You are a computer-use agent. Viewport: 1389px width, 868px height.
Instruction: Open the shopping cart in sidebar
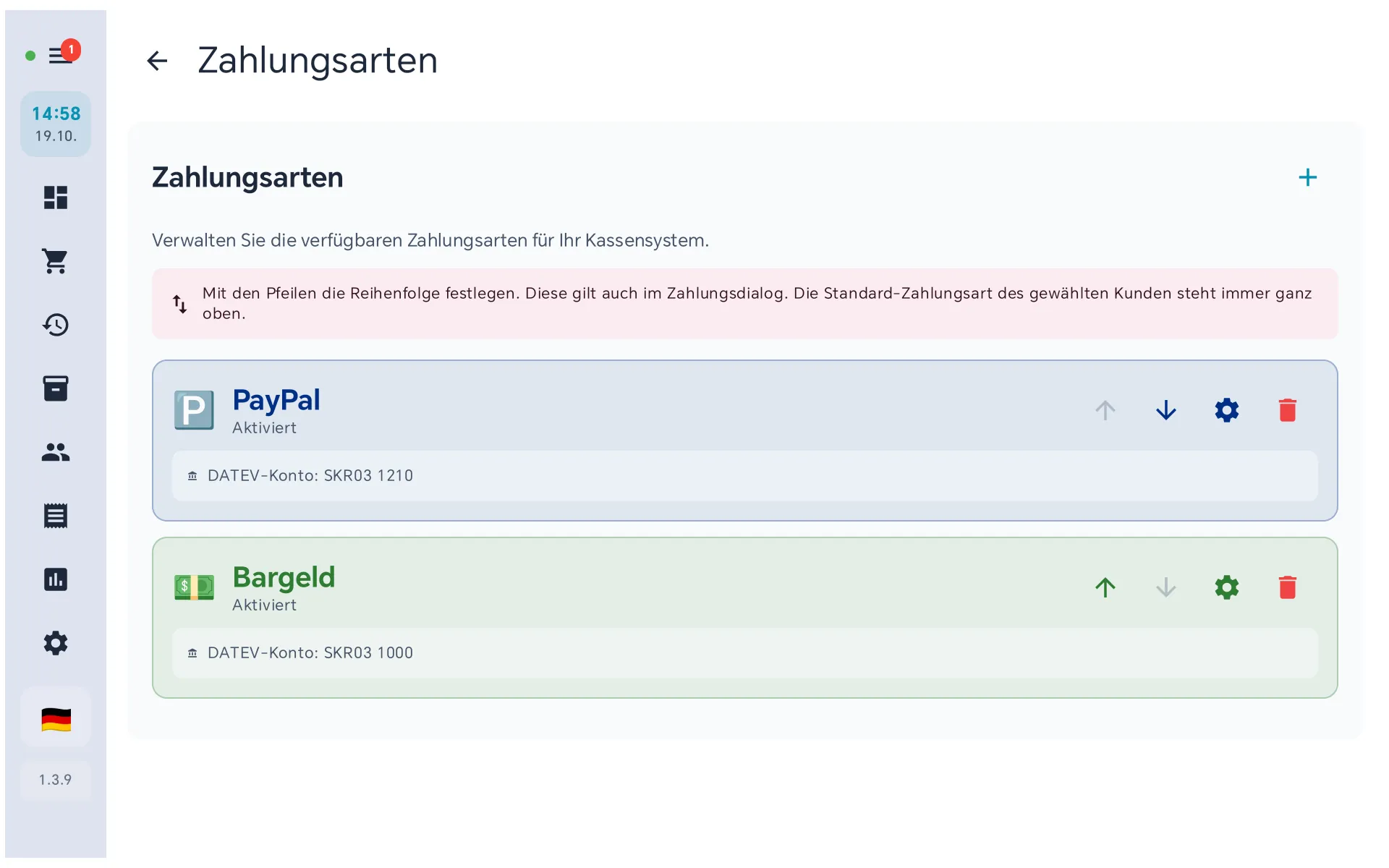click(56, 261)
